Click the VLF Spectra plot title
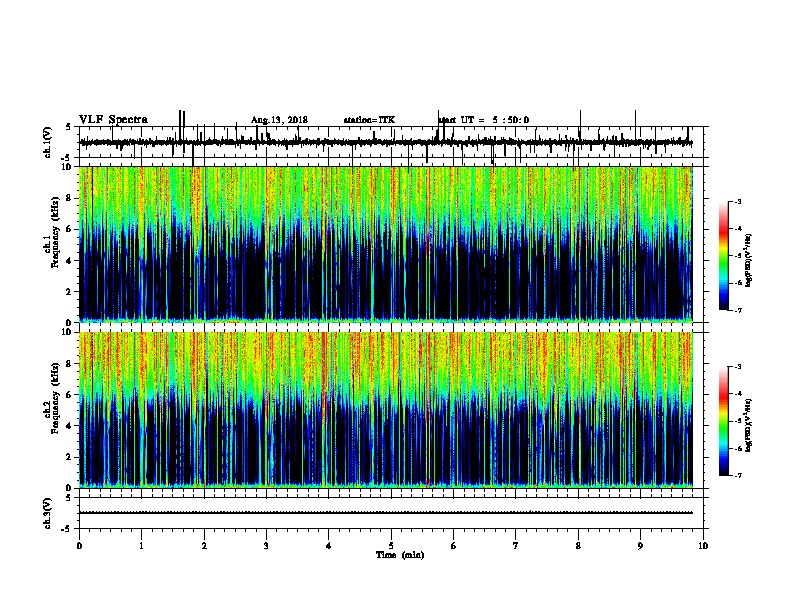Screen dimensions: 792x612 (113, 120)
